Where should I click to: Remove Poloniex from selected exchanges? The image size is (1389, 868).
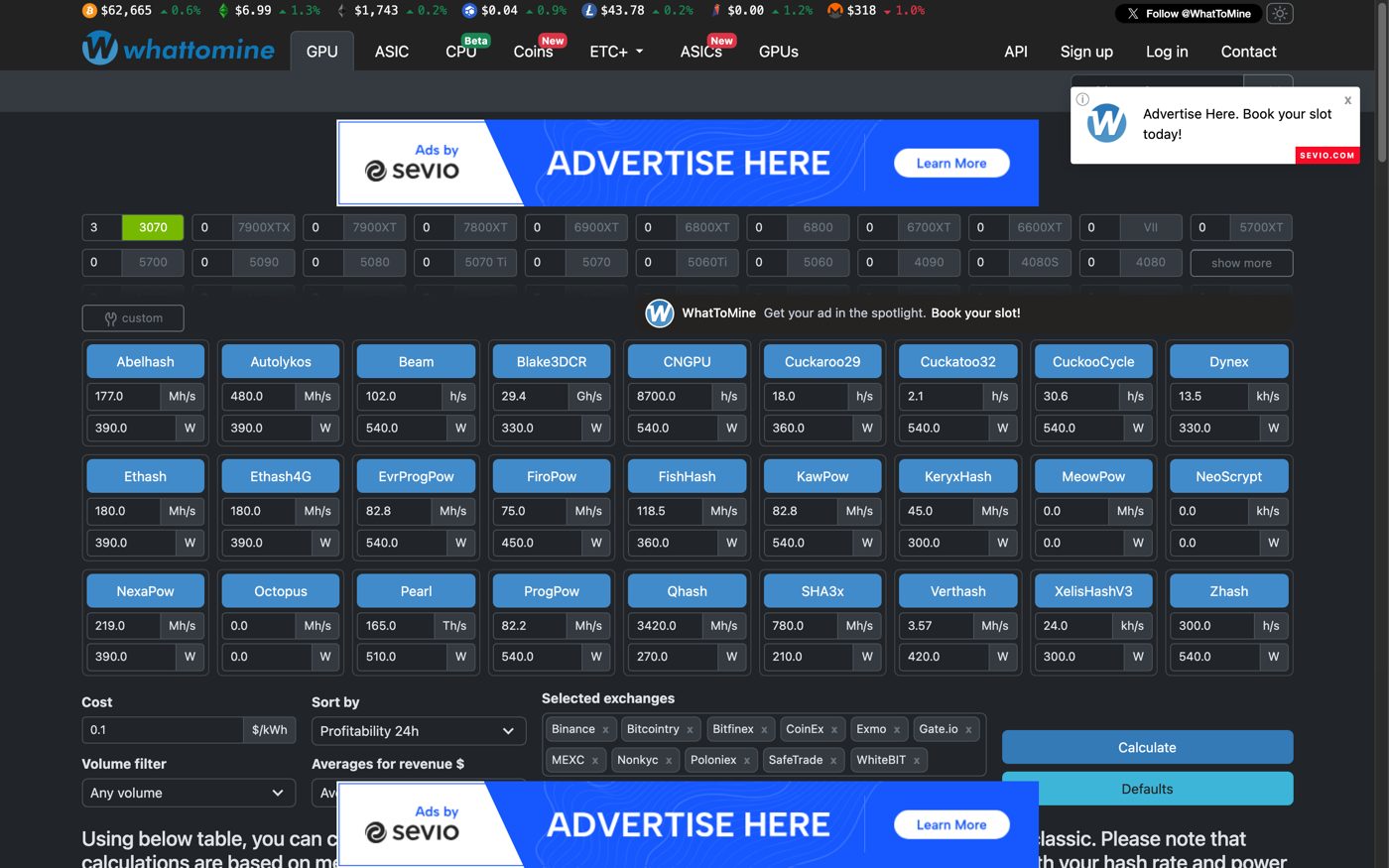(x=747, y=761)
